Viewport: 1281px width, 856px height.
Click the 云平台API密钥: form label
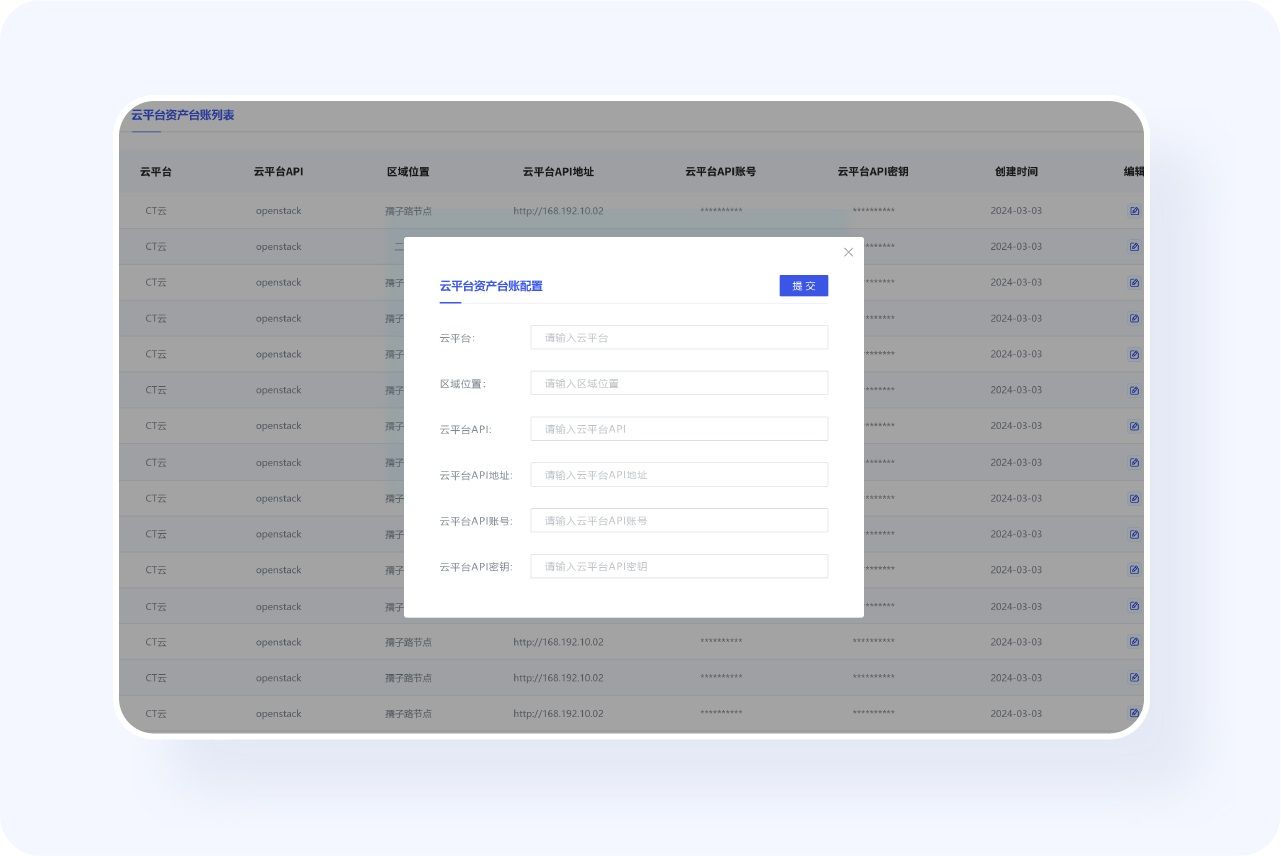pyautogui.click(x=476, y=567)
